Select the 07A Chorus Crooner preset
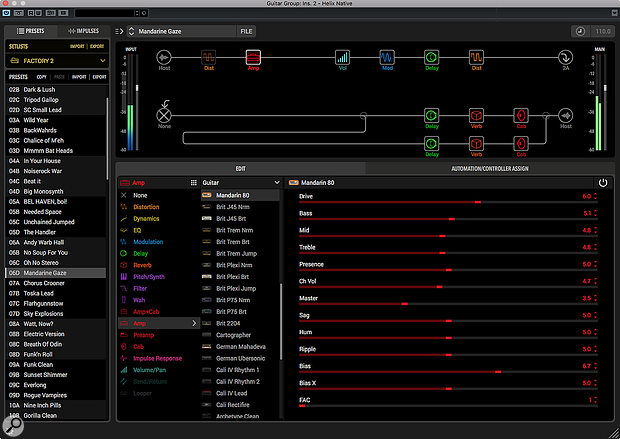This screenshot has width=620, height=439. (56, 283)
